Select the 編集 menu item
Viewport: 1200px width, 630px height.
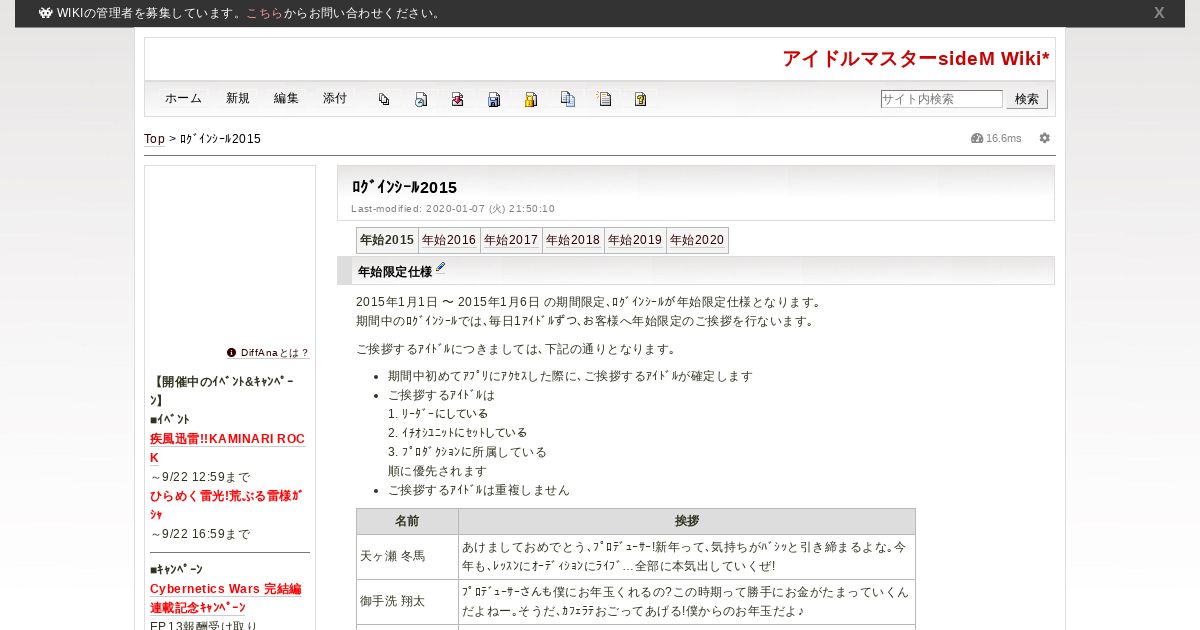point(286,99)
